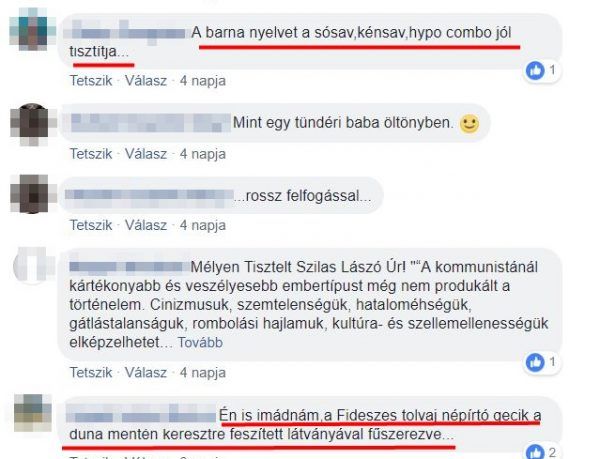Click Válasz under rossz felfogással comment
The height and width of the screenshot is (459, 600).
(146, 225)
